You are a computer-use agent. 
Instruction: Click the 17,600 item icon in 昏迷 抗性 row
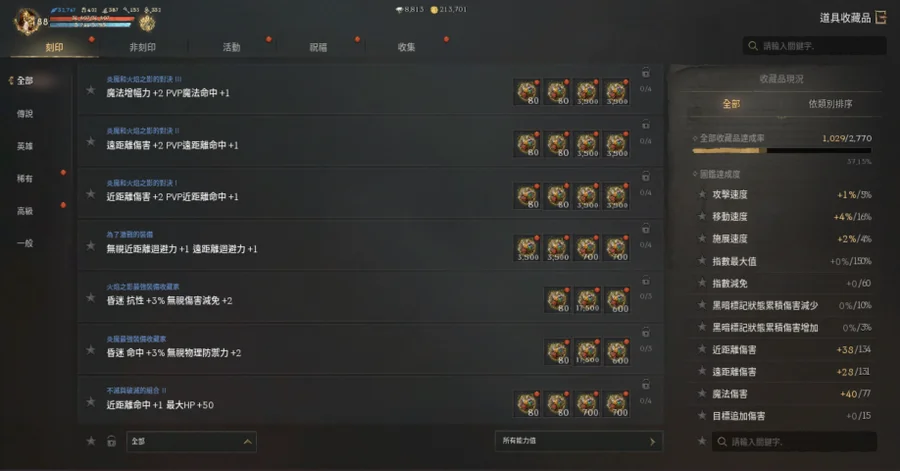pos(587,300)
